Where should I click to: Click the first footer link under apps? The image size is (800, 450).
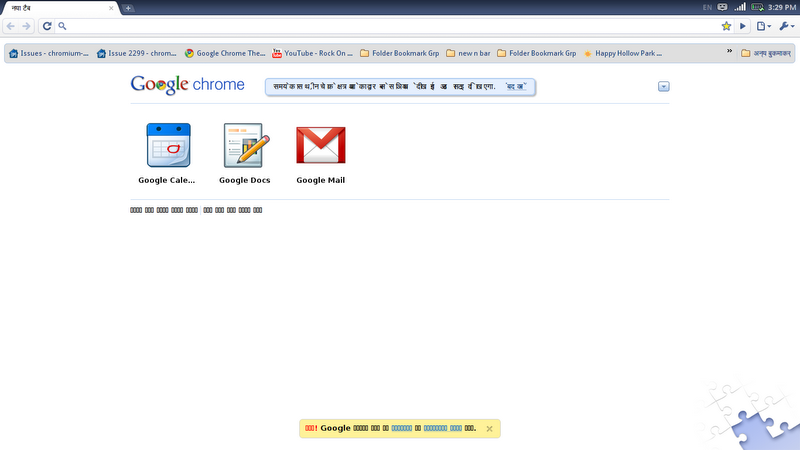pos(164,210)
